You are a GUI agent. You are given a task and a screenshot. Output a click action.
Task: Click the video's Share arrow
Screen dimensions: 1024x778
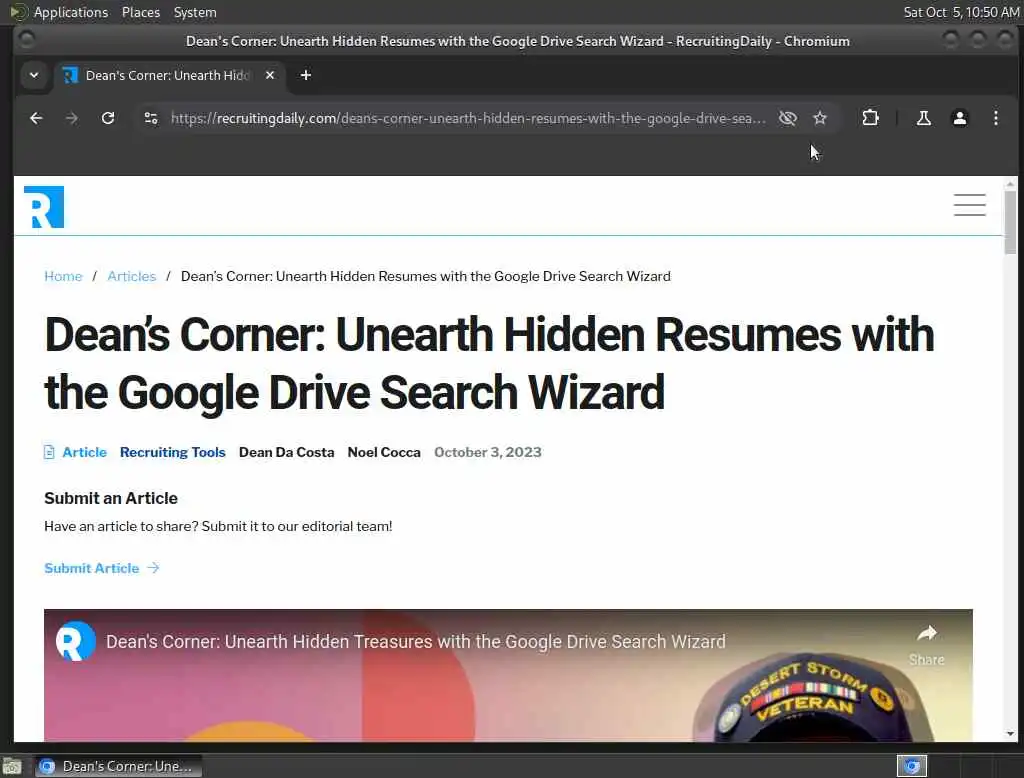point(927,645)
